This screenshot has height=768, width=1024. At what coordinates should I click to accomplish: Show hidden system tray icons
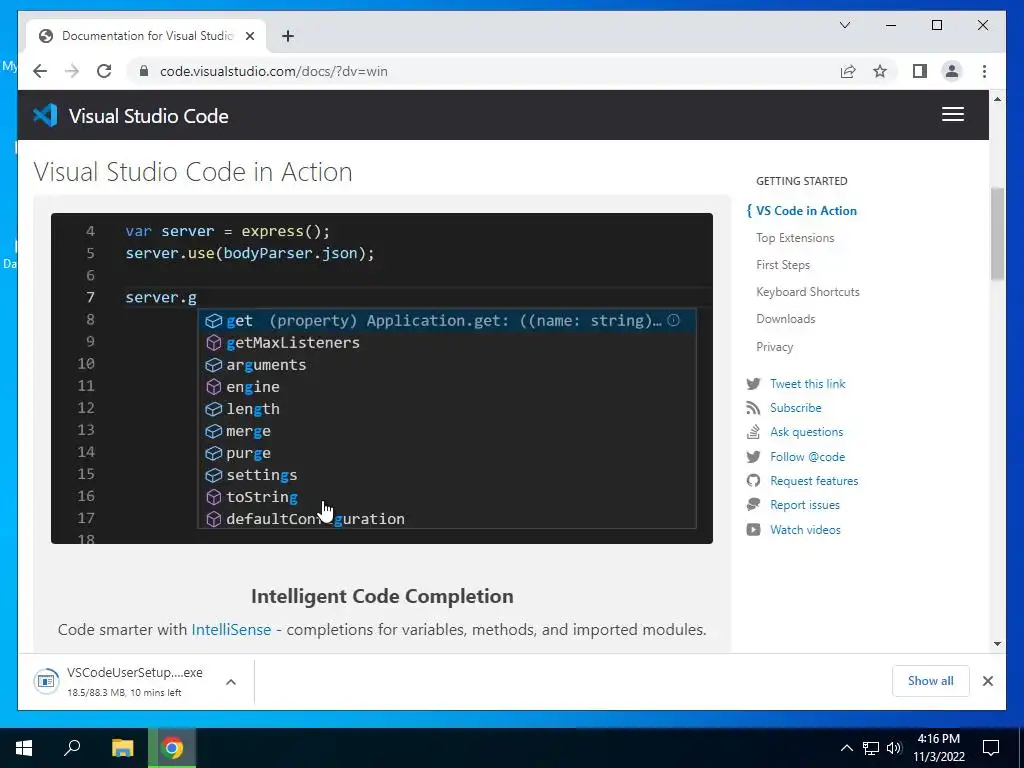(846, 748)
